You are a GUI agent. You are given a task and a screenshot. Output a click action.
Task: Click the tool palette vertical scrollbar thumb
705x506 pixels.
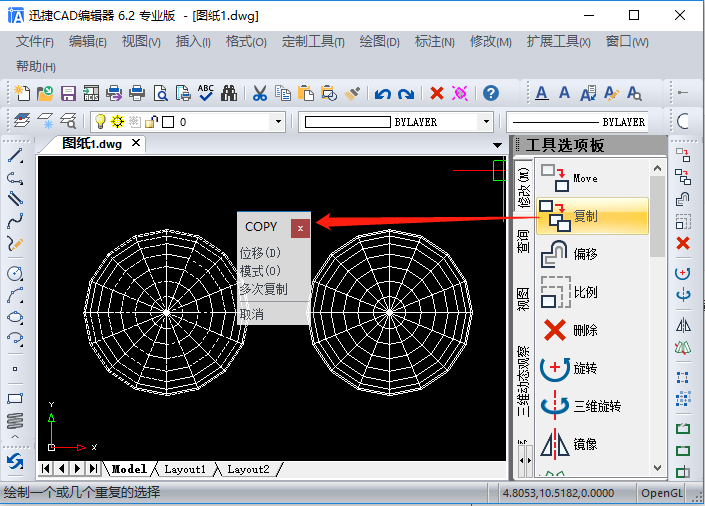coord(657,216)
